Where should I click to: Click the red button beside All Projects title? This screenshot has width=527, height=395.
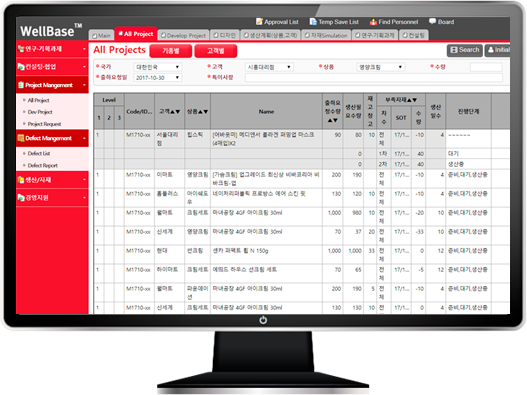click(x=171, y=51)
